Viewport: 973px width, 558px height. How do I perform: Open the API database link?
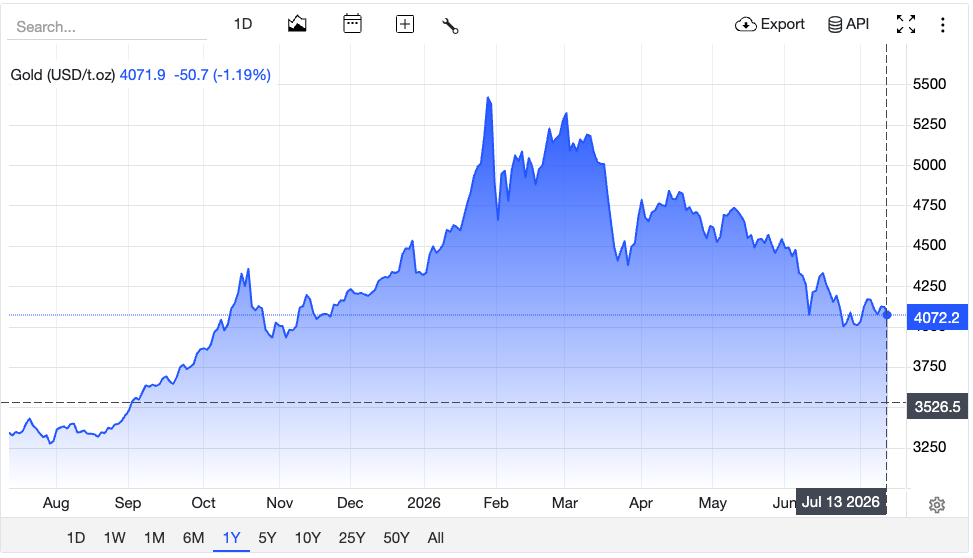click(848, 24)
